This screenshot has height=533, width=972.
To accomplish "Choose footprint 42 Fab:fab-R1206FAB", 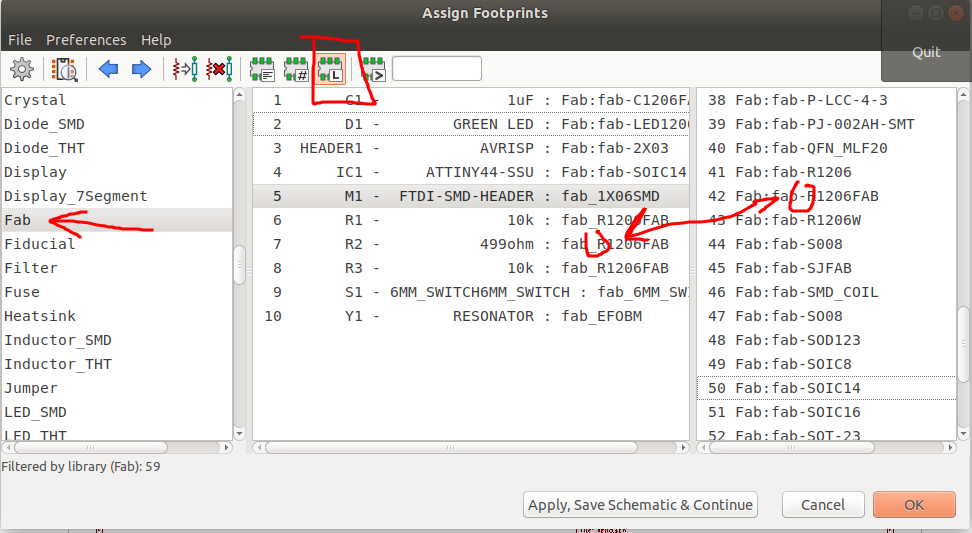I will [x=826, y=196].
